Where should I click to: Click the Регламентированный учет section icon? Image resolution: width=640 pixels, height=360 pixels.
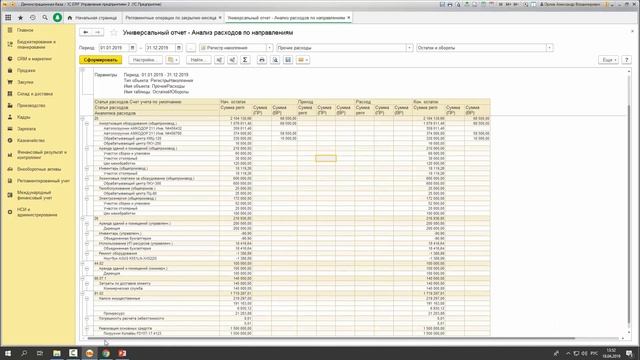coord(10,181)
